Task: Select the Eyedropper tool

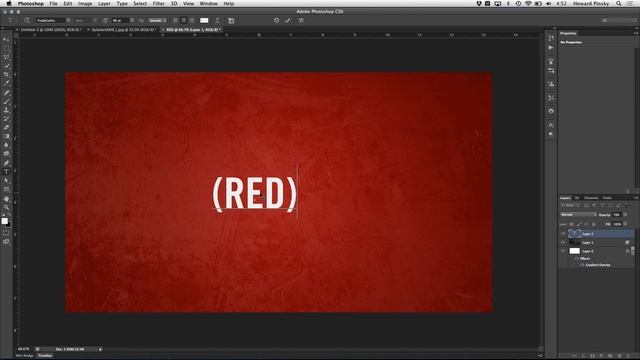Action: 6,83
